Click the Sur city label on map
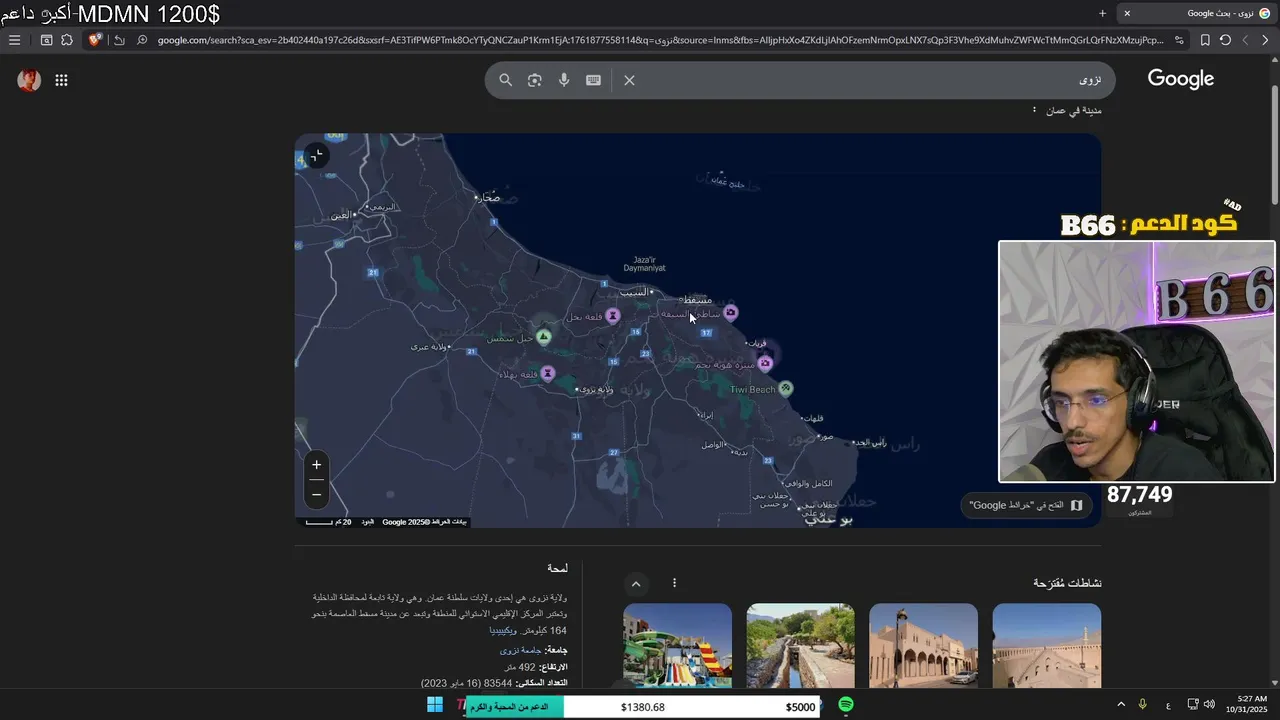 coord(825,436)
